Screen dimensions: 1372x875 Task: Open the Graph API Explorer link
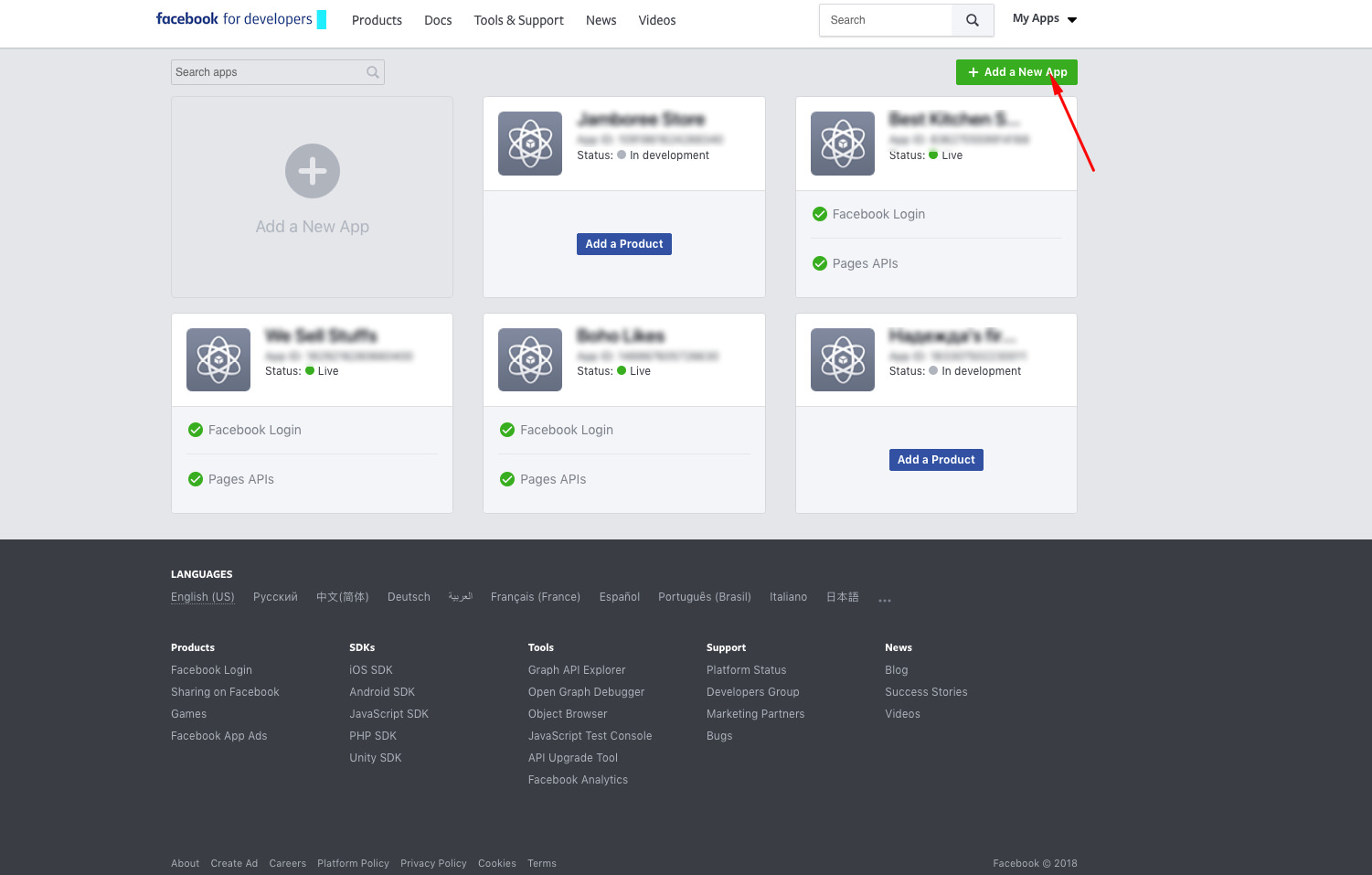tap(577, 670)
